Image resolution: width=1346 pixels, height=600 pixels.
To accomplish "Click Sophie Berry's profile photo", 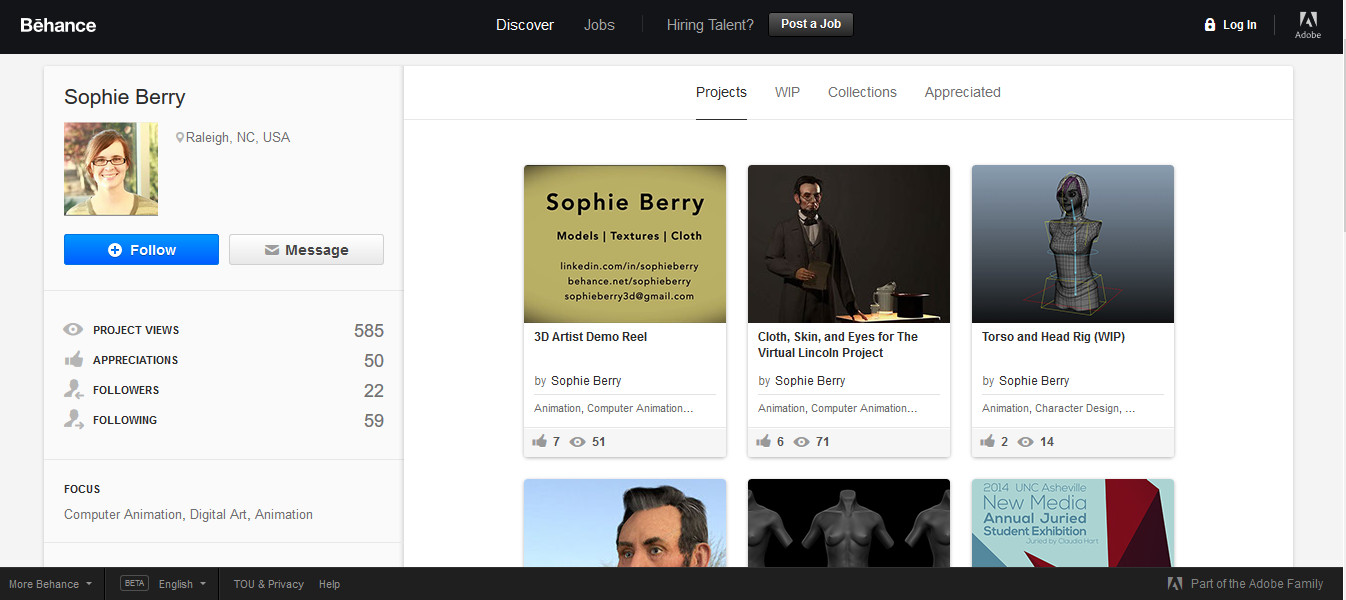I will [111, 169].
